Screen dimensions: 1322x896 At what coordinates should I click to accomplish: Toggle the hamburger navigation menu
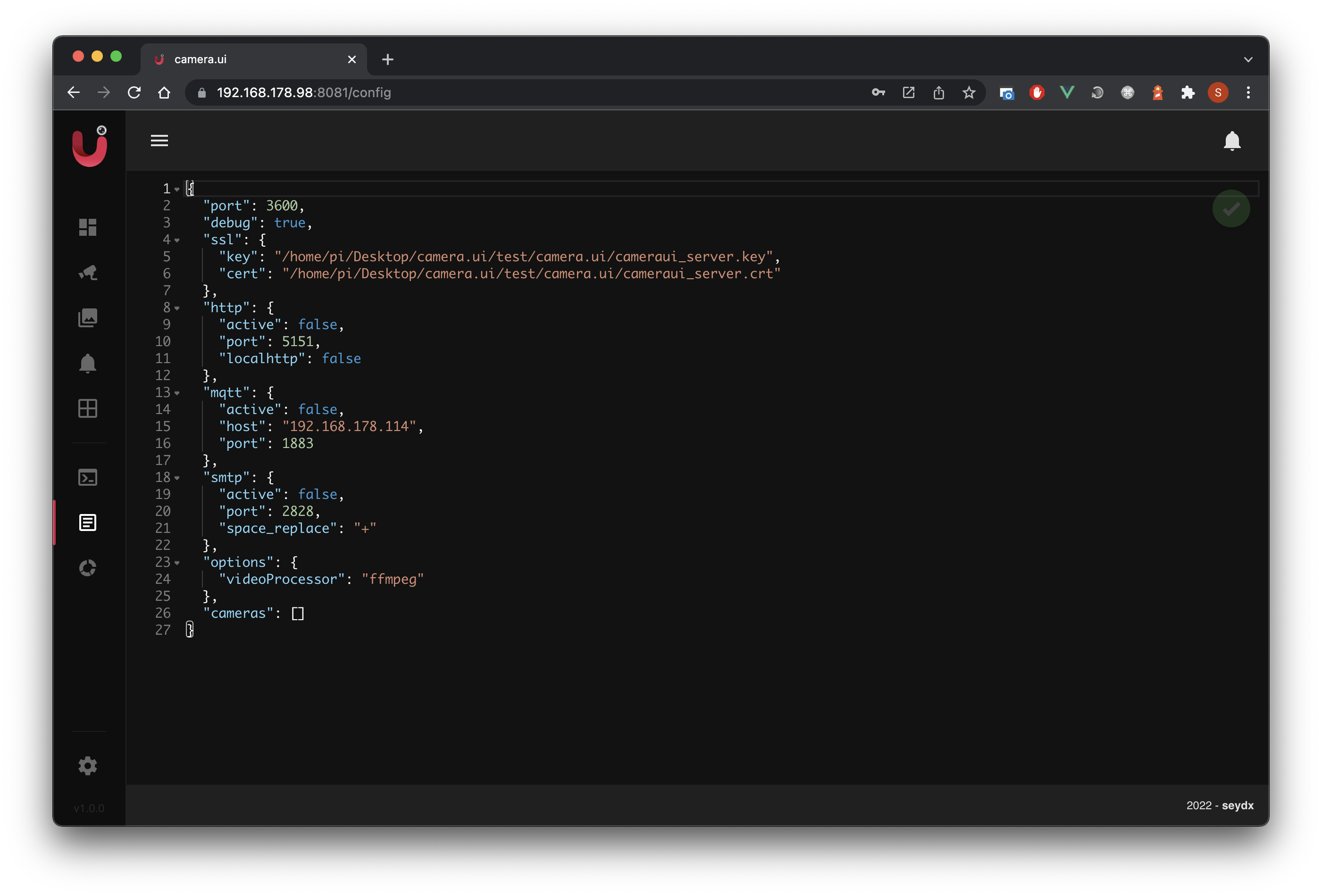tap(159, 141)
